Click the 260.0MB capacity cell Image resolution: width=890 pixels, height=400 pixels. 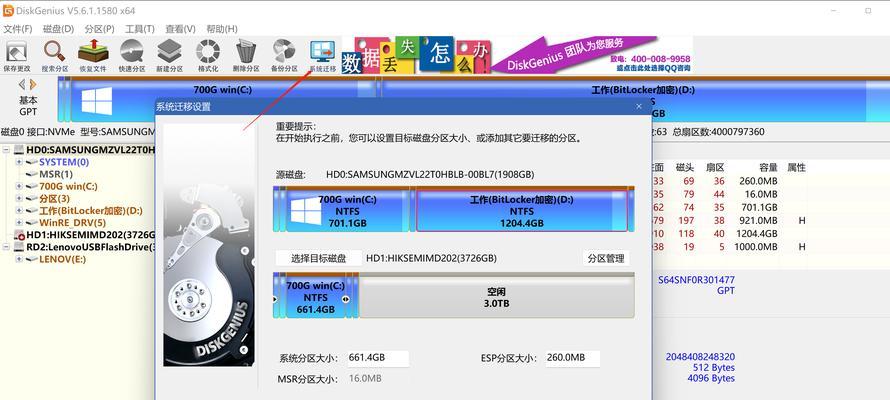click(x=758, y=181)
